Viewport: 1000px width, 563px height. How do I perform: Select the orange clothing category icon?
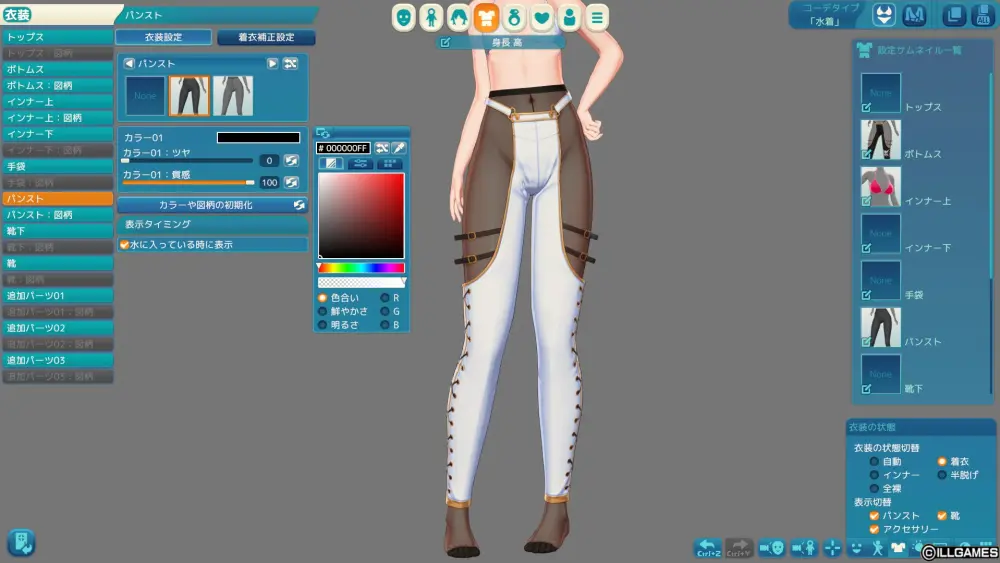[486, 17]
